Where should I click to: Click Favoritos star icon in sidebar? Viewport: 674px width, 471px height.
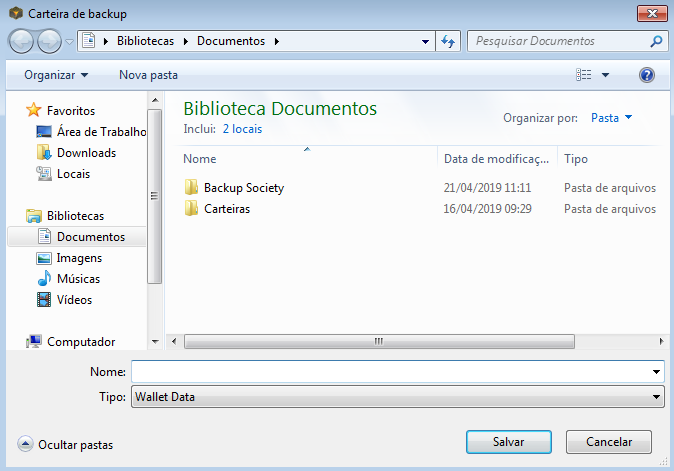click(34, 110)
